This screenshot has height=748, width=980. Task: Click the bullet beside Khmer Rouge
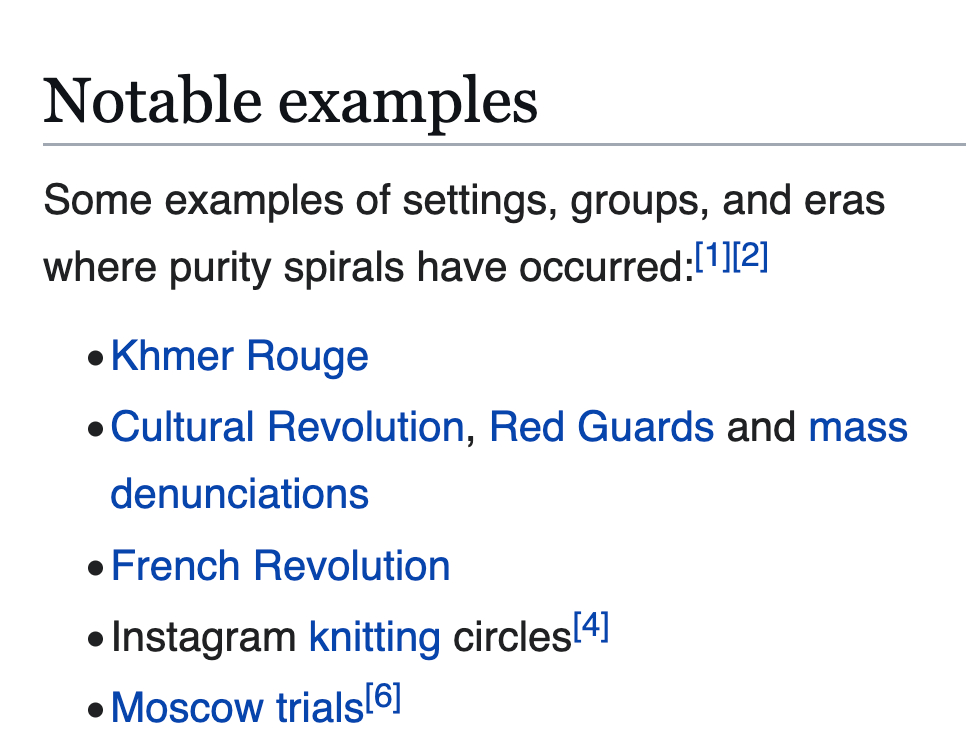click(95, 359)
